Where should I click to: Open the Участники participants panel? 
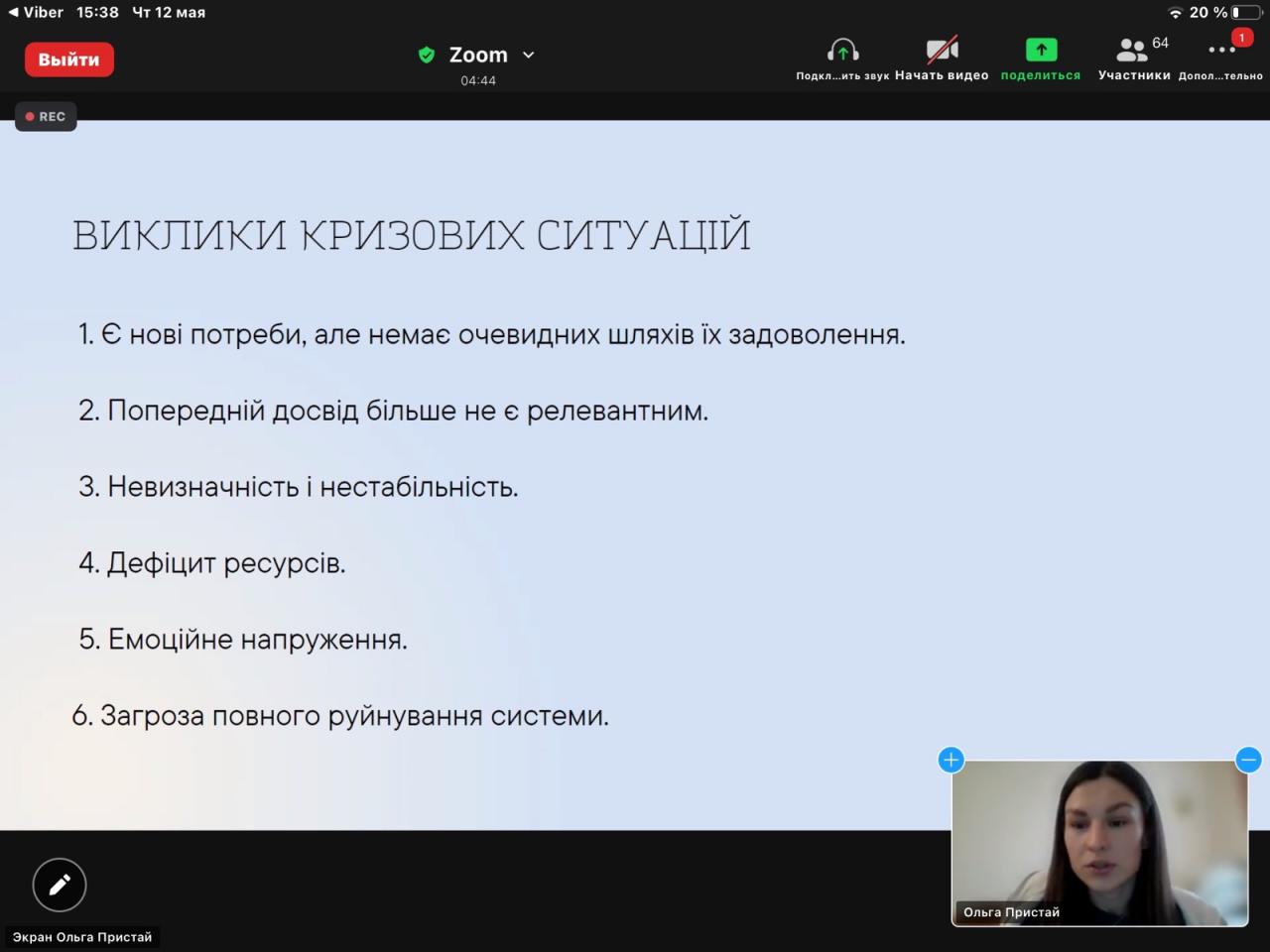coord(1133,51)
